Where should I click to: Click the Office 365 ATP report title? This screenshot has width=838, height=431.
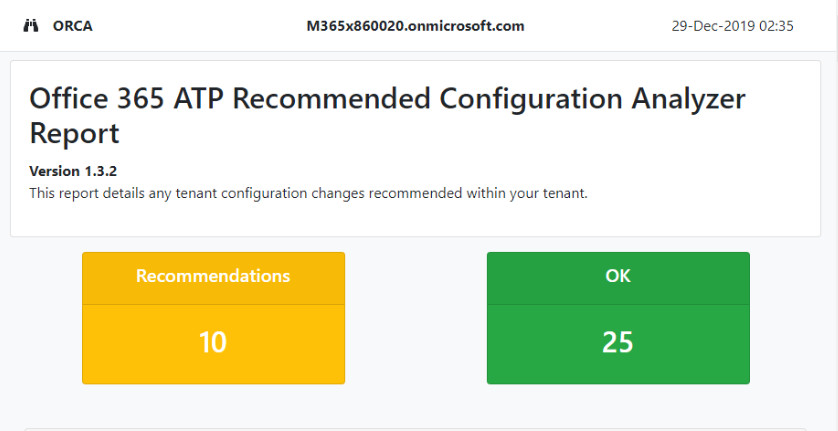point(387,116)
